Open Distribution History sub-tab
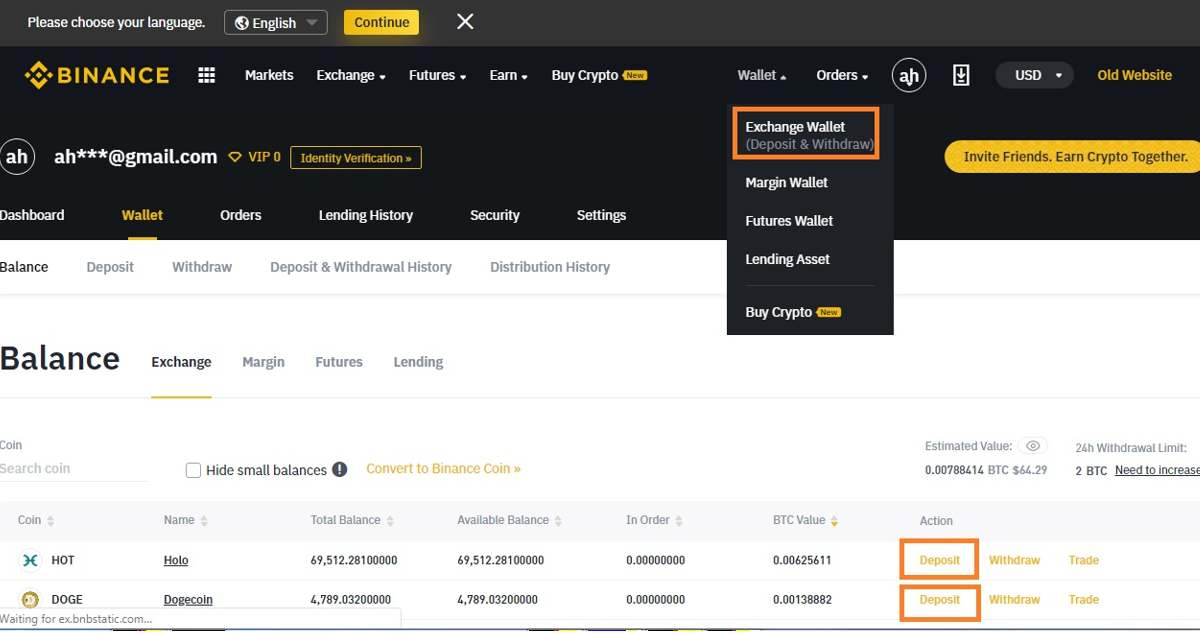 (x=550, y=267)
